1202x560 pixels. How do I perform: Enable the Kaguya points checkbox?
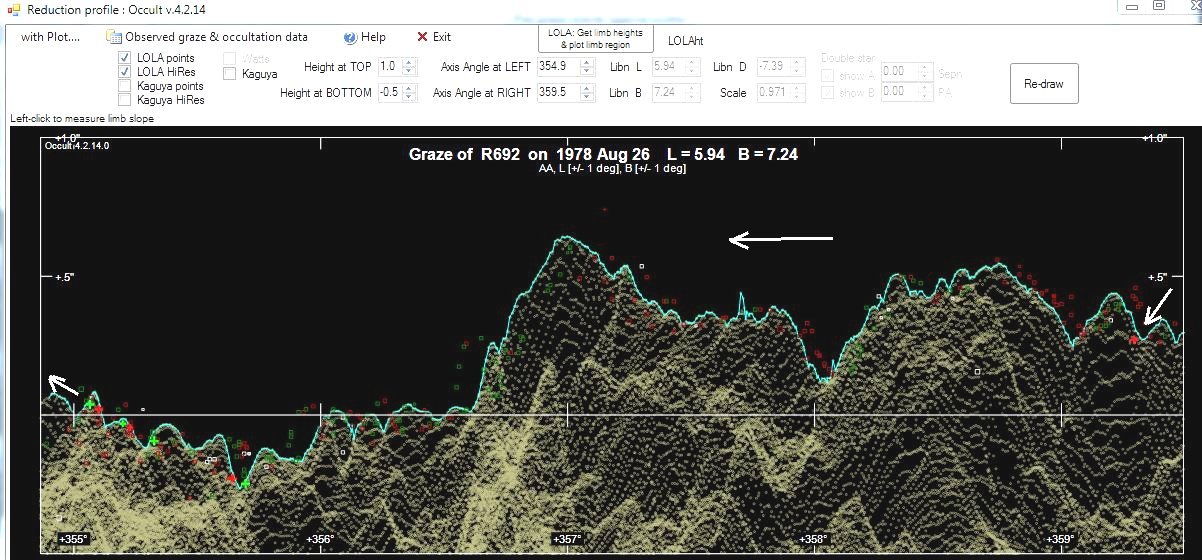[x=125, y=86]
